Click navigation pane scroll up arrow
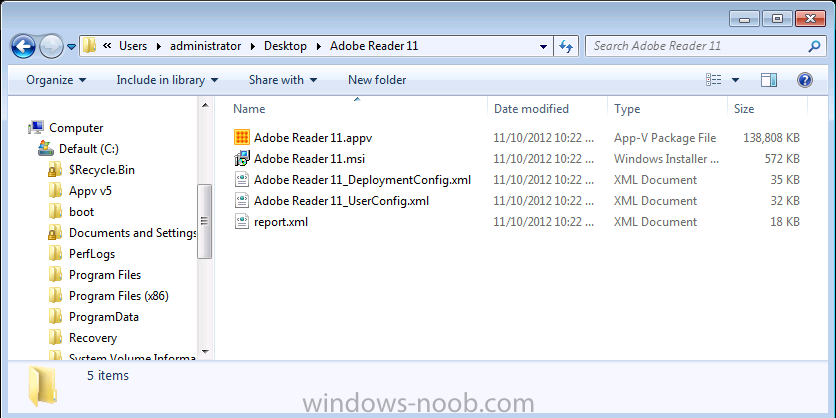Image resolution: width=836 pixels, height=418 pixels. click(x=205, y=106)
